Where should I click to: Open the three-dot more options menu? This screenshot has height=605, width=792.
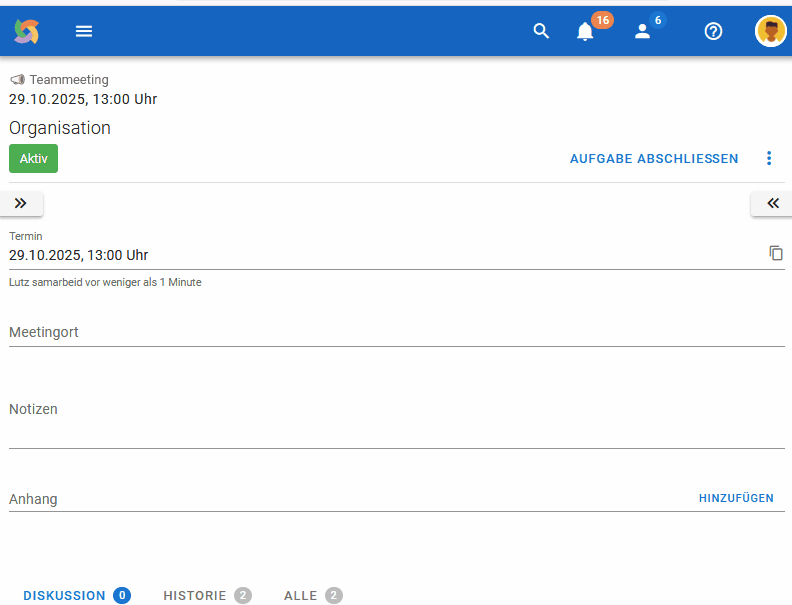[769, 158]
